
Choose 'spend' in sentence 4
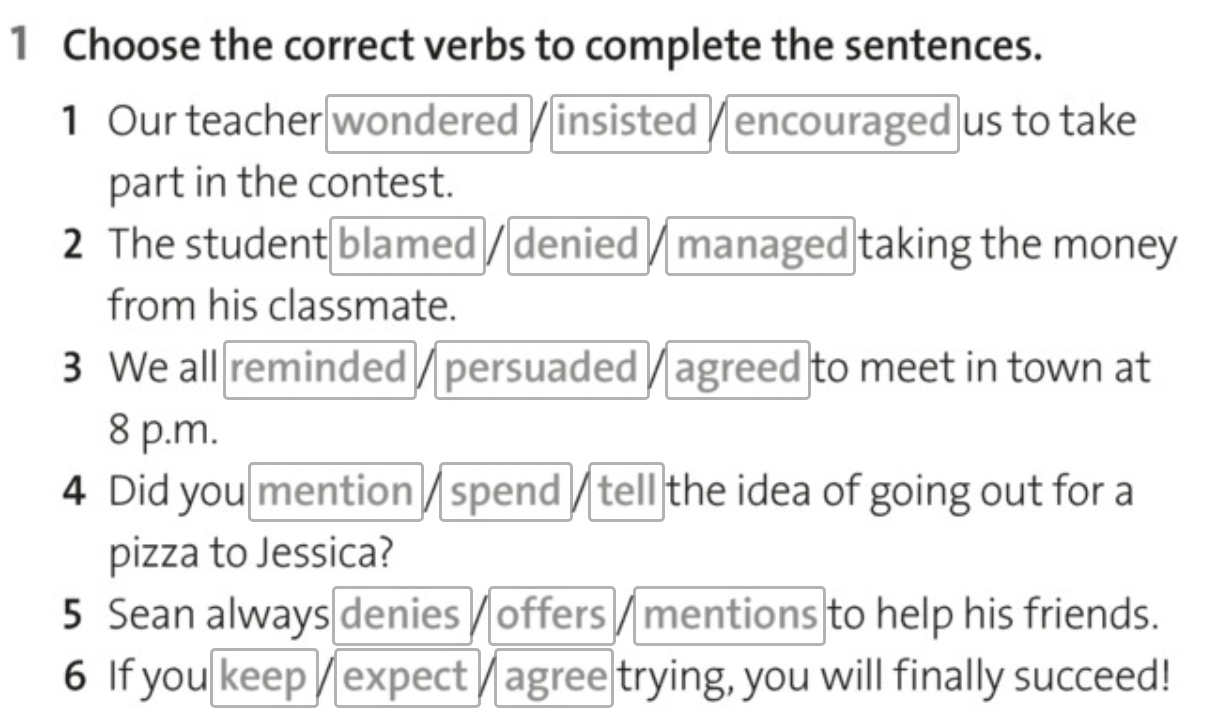[508, 492]
